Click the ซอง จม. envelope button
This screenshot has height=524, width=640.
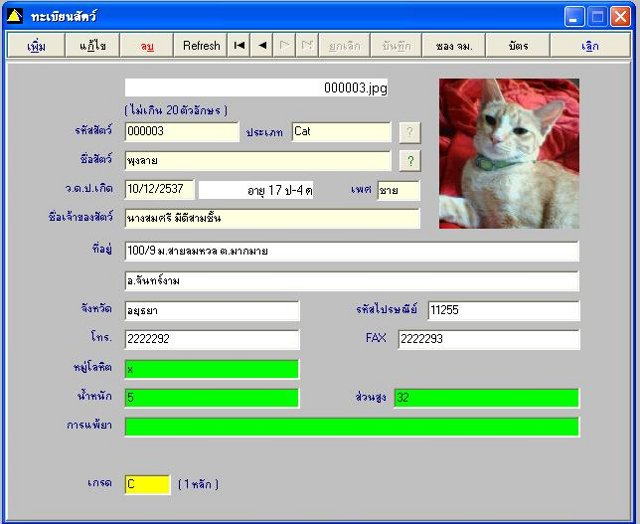pos(453,45)
